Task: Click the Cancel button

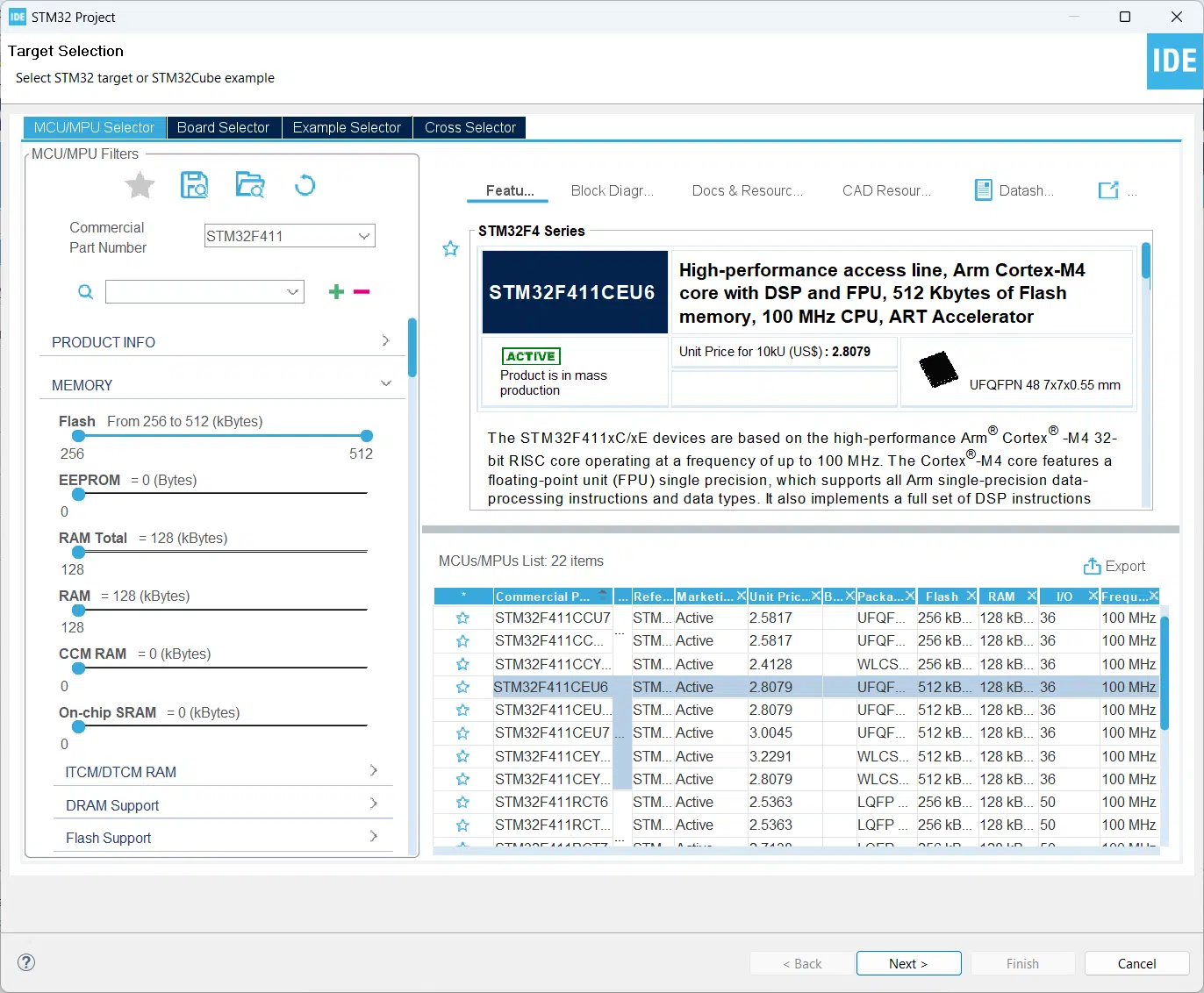Action: tap(1136, 963)
